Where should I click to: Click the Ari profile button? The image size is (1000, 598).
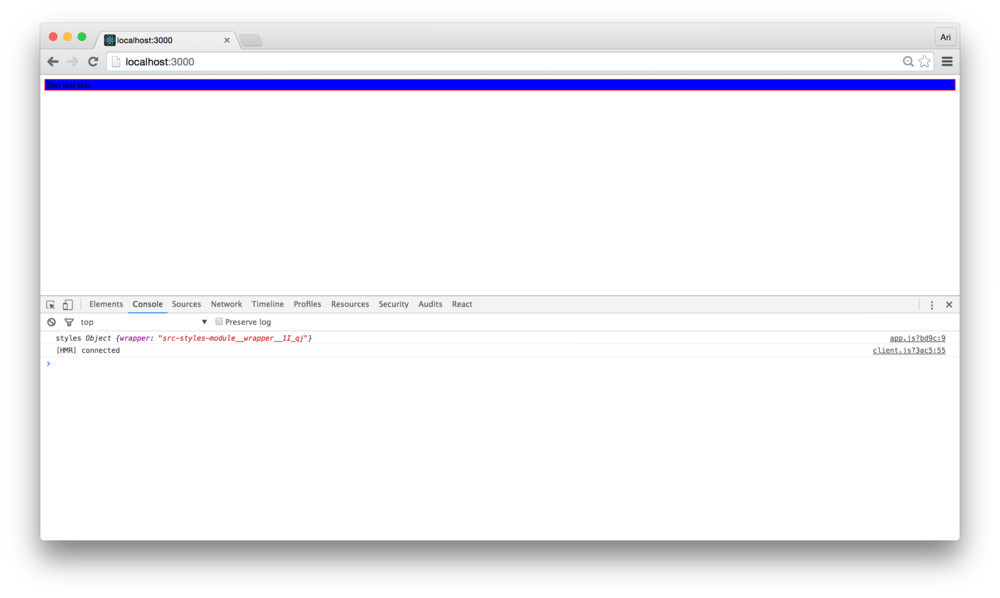click(945, 37)
